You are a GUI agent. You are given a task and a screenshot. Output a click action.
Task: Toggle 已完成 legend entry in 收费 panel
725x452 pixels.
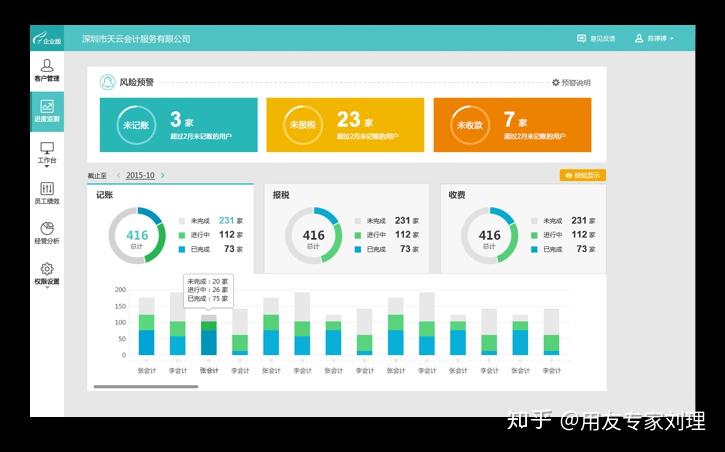[x=563, y=249]
